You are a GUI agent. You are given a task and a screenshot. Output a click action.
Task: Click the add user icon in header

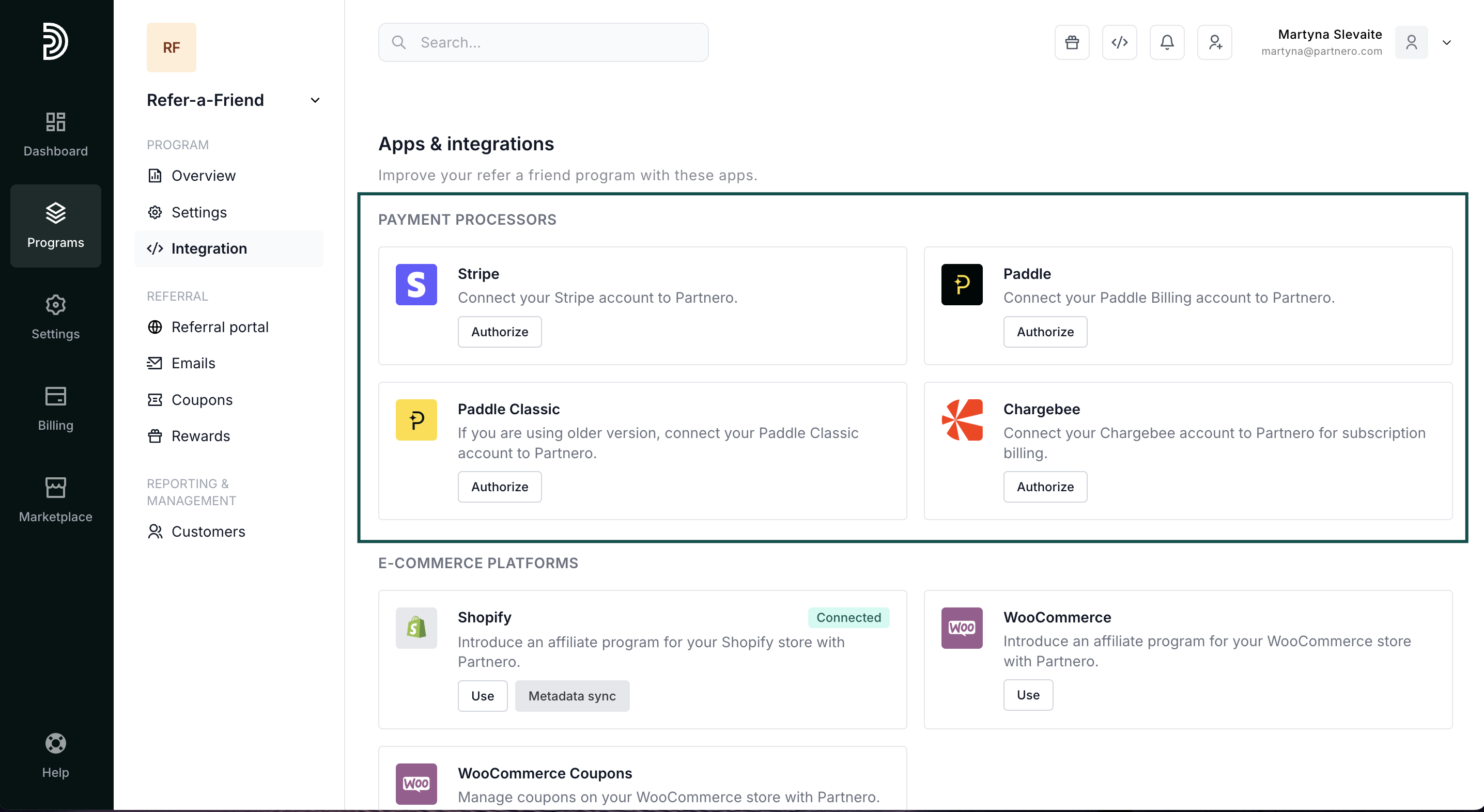(x=1214, y=43)
